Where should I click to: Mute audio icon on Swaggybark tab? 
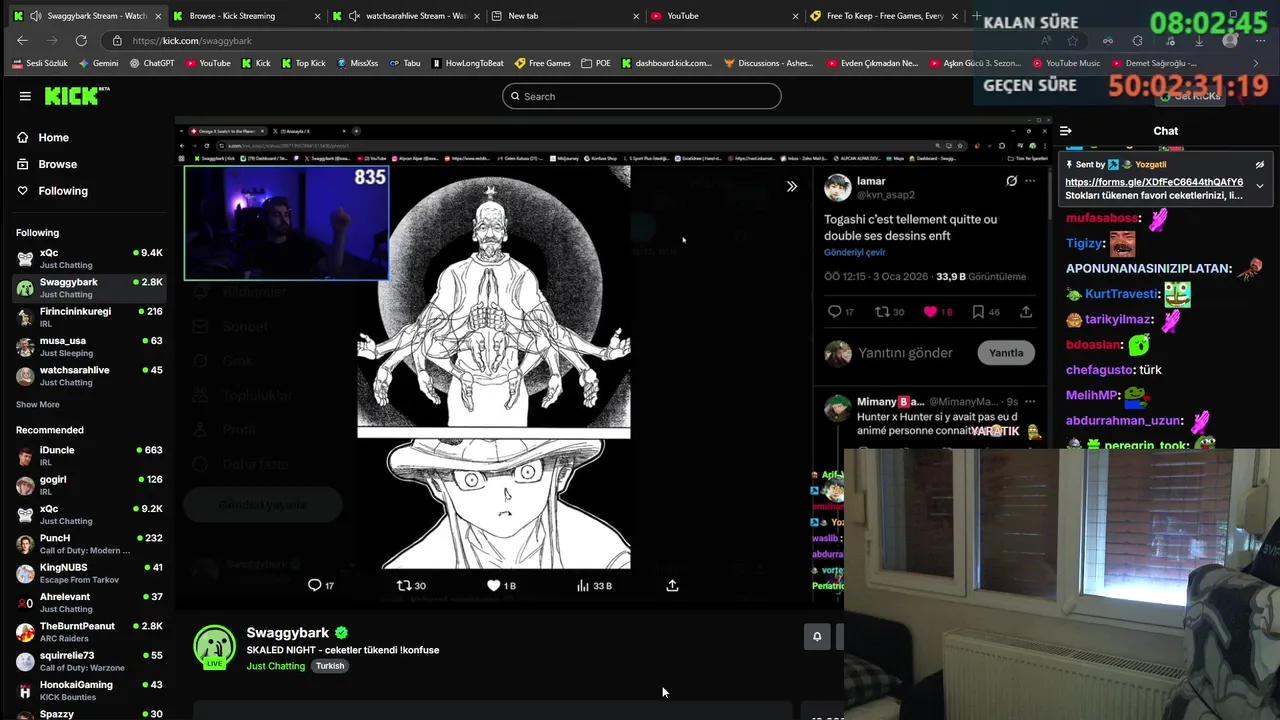[x=36, y=16]
